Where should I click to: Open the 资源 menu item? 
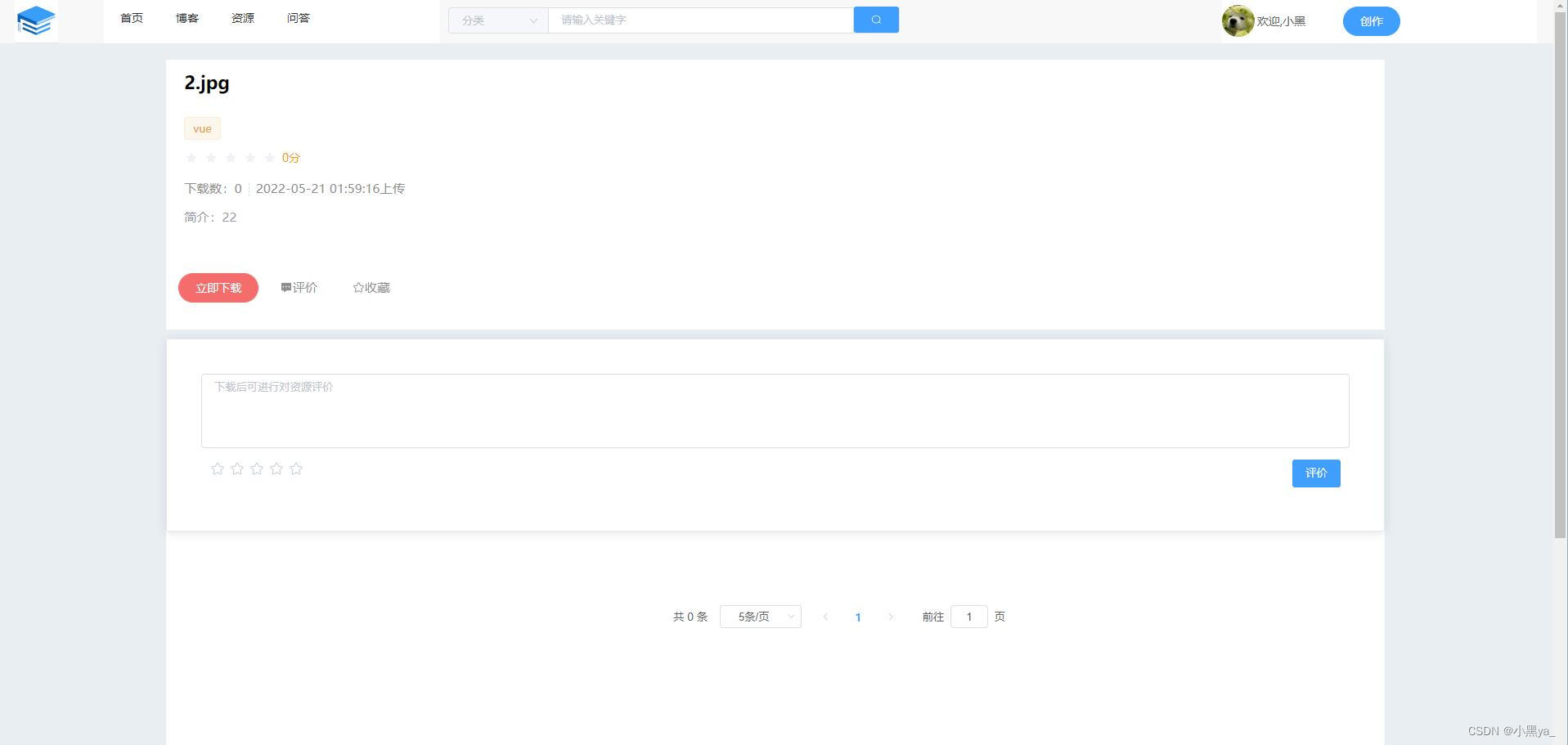tap(243, 18)
